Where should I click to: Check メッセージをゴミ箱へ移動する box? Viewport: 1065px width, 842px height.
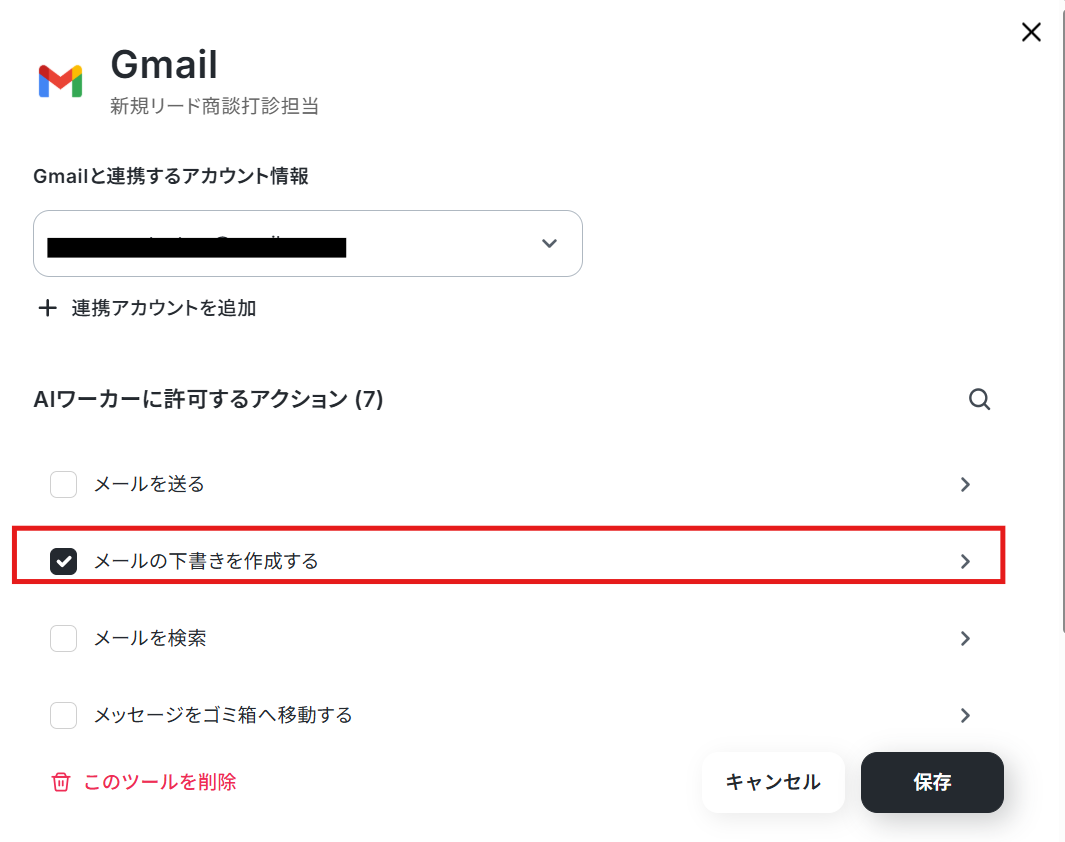[63, 716]
